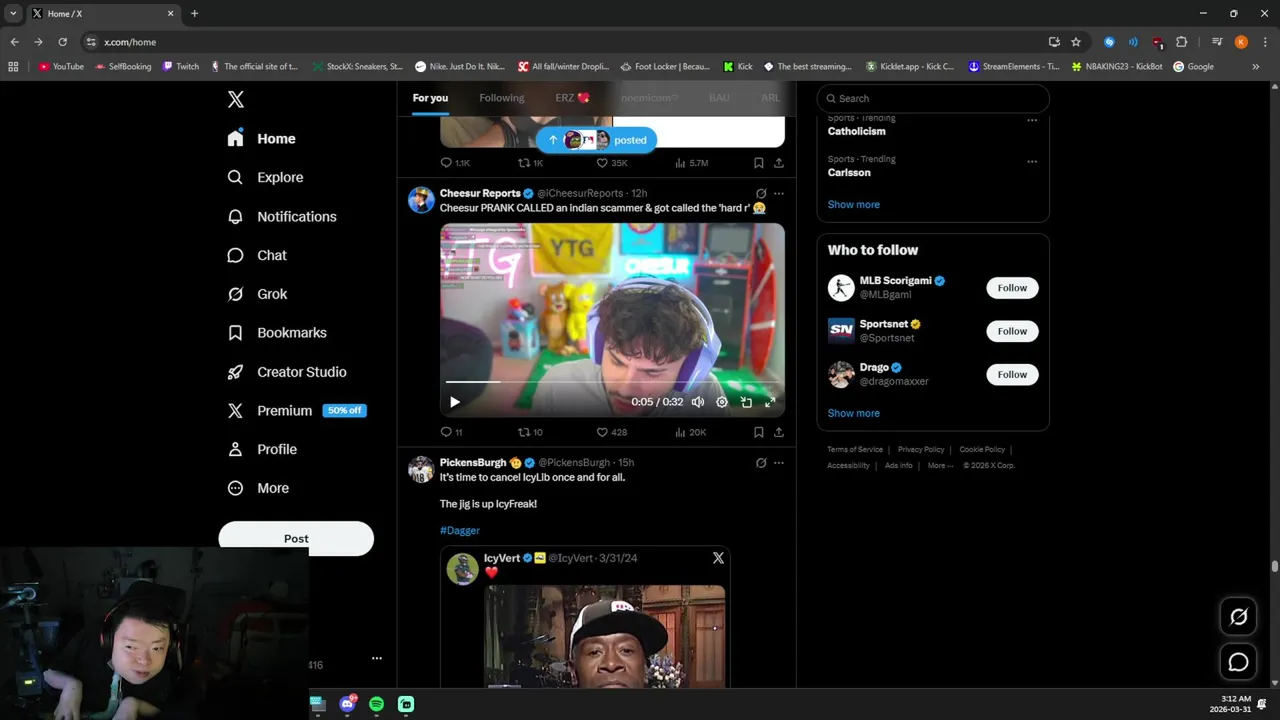Open the footer More dropdown
Image resolution: width=1280 pixels, height=720 pixels.
(940, 466)
